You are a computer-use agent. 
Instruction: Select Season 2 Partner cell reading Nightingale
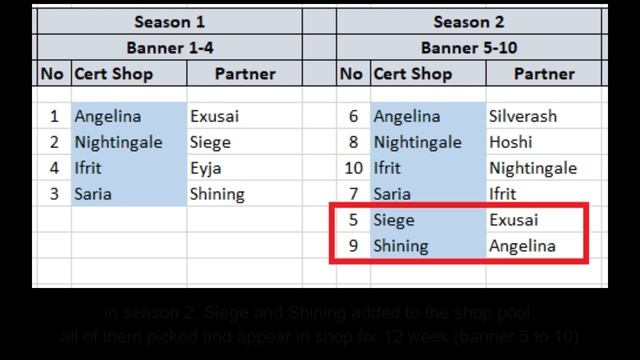tap(544, 168)
